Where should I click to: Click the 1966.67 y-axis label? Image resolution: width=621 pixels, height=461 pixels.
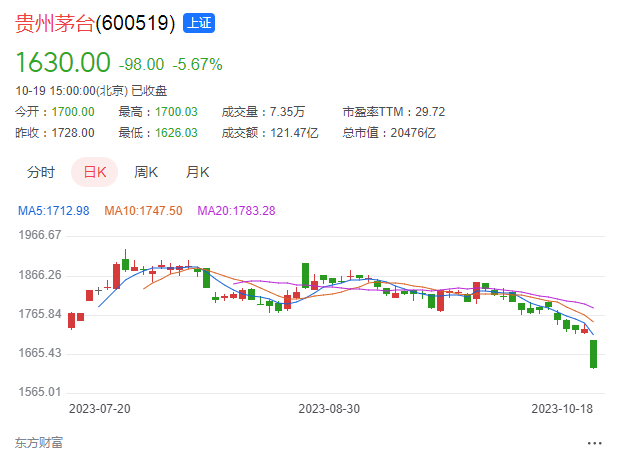pyautogui.click(x=40, y=235)
